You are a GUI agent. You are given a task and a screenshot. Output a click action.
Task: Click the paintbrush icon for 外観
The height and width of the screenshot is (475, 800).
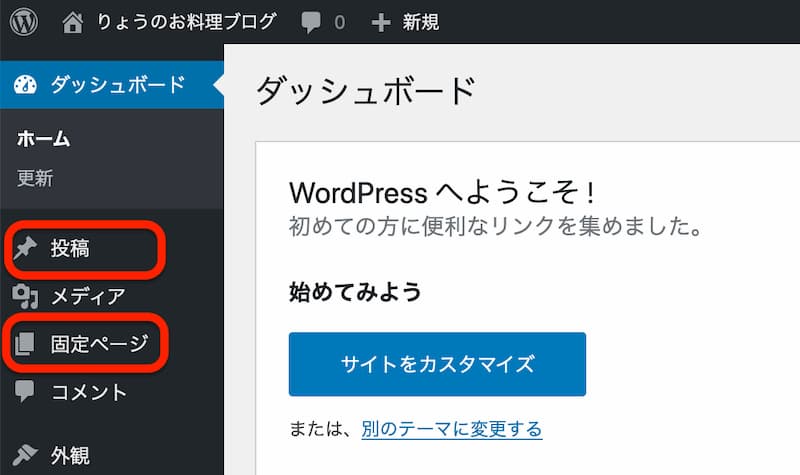click(x=25, y=455)
